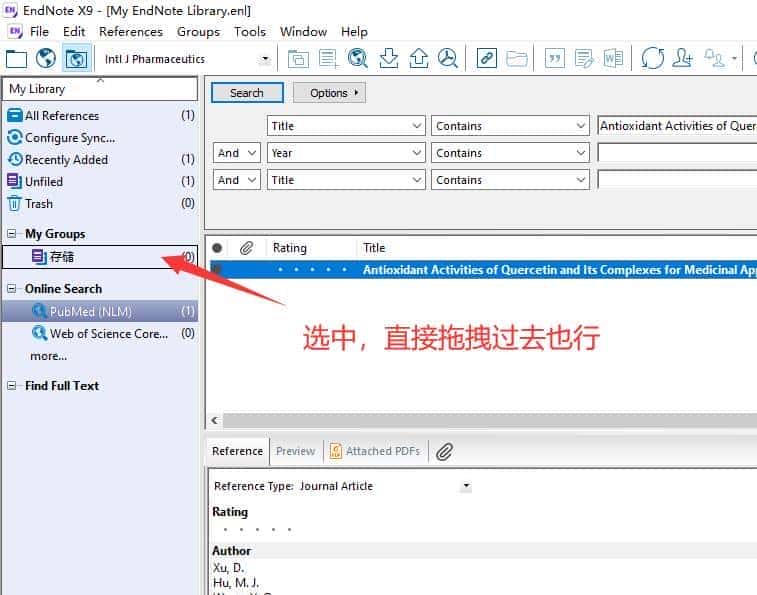Click paperclip attach file icon in tab bar

(x=444, y=452)
